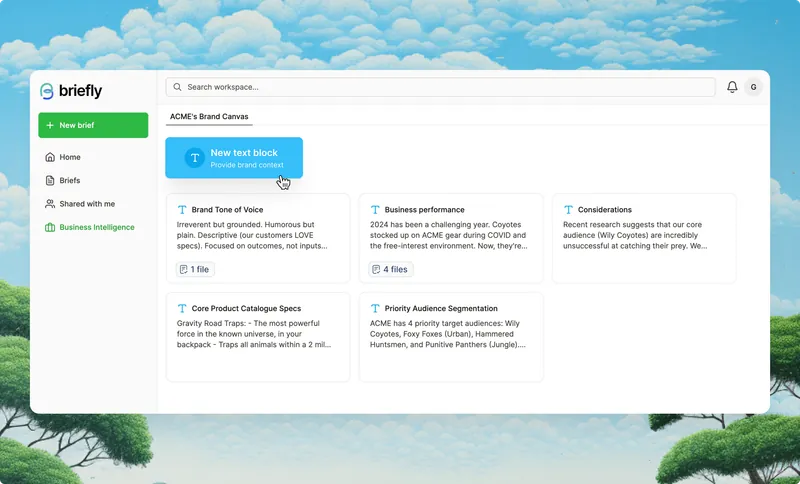Image resolution: width=800 pixels, height=484 pixels.
Task: Open the 4 files attachment chip
Action: [x=391, y=269]
